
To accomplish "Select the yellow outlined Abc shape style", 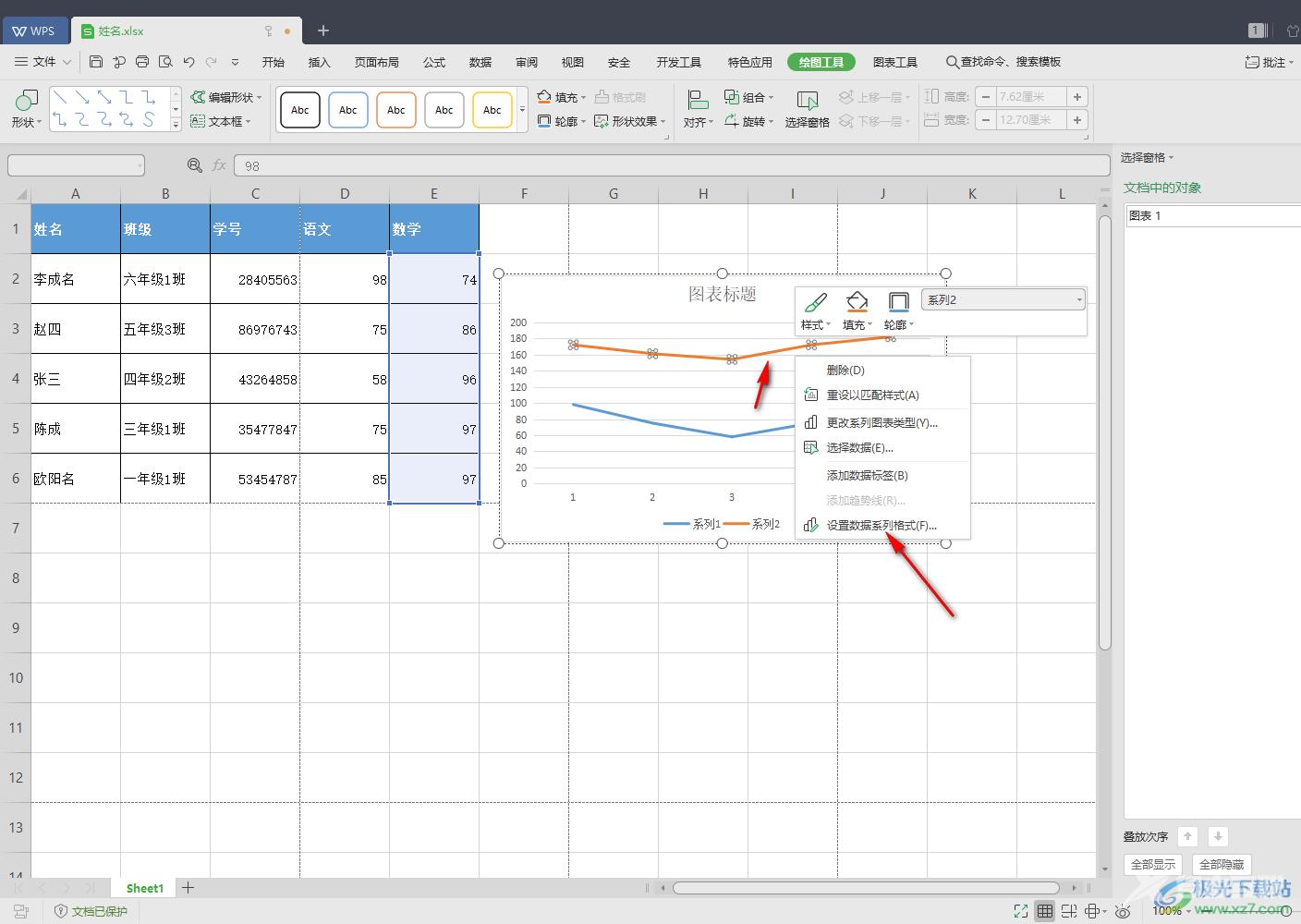I will pos(492,110).
